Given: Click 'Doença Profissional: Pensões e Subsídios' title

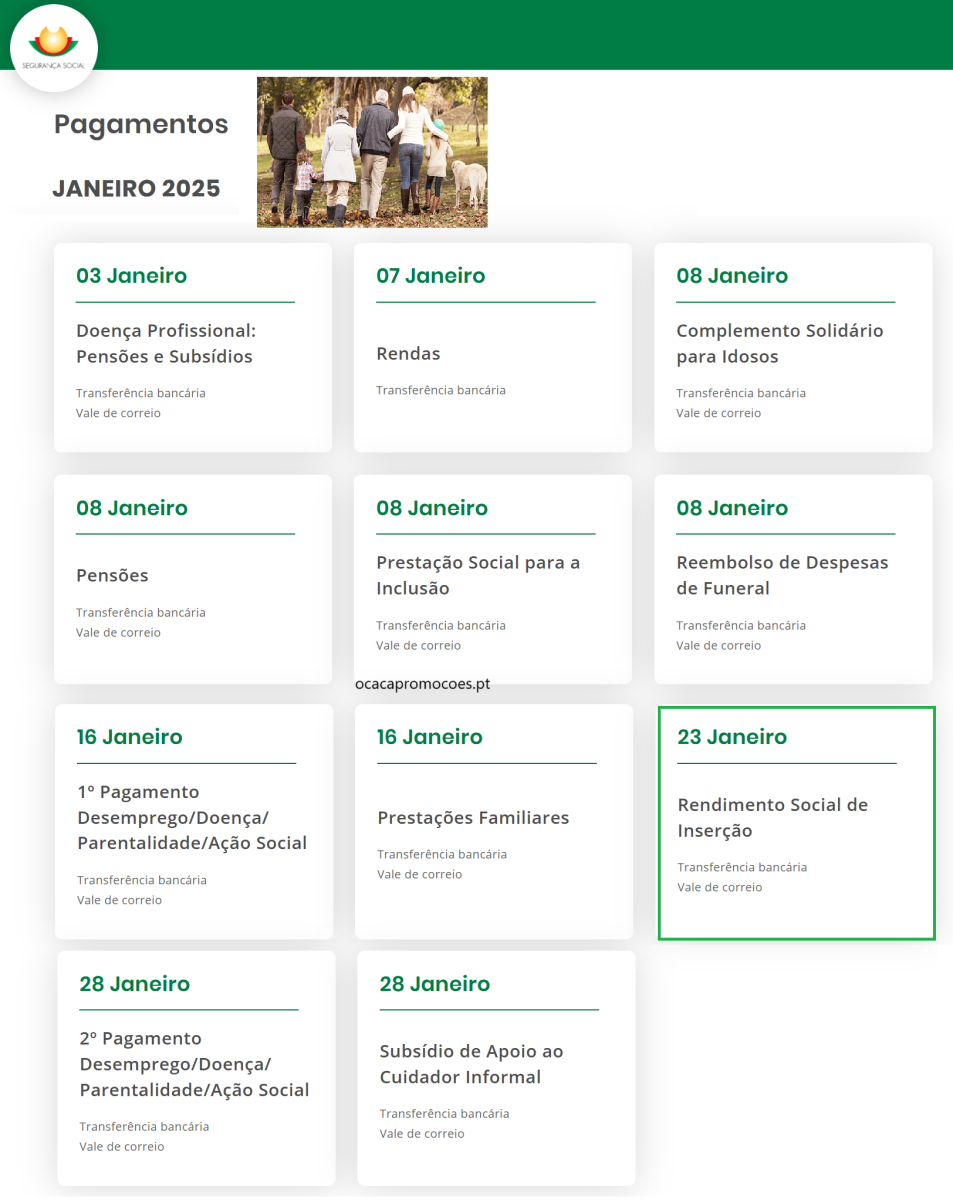Looking at the screenshot, I should (166, 343).
